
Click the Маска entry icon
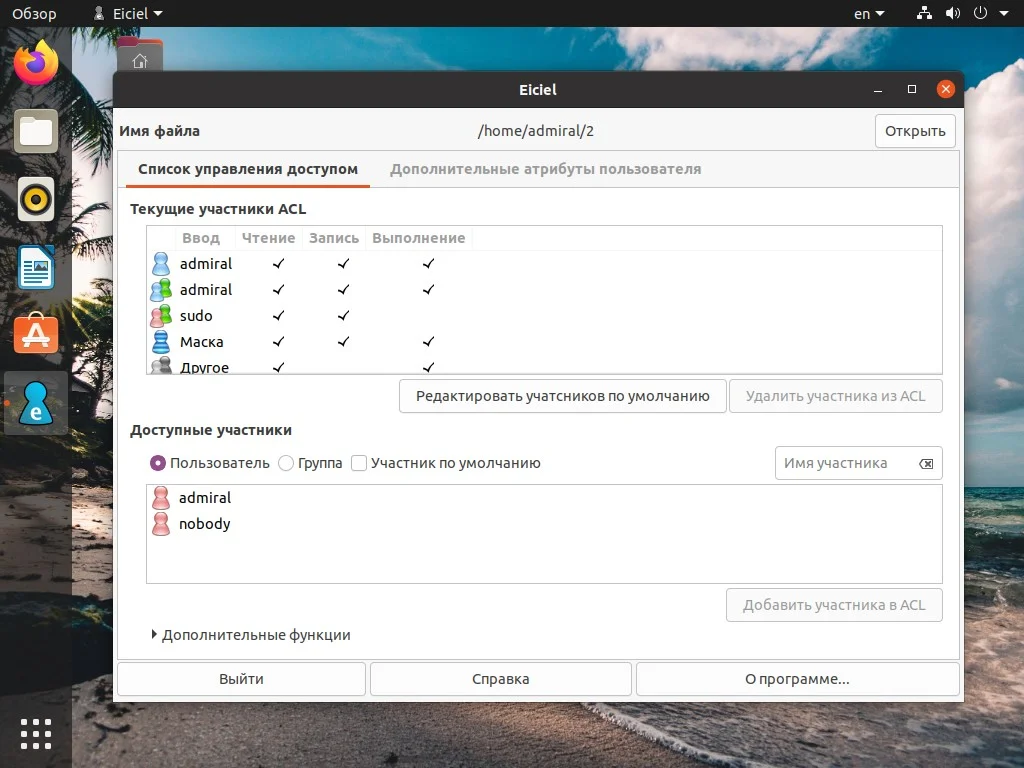[x=161, y=341]
